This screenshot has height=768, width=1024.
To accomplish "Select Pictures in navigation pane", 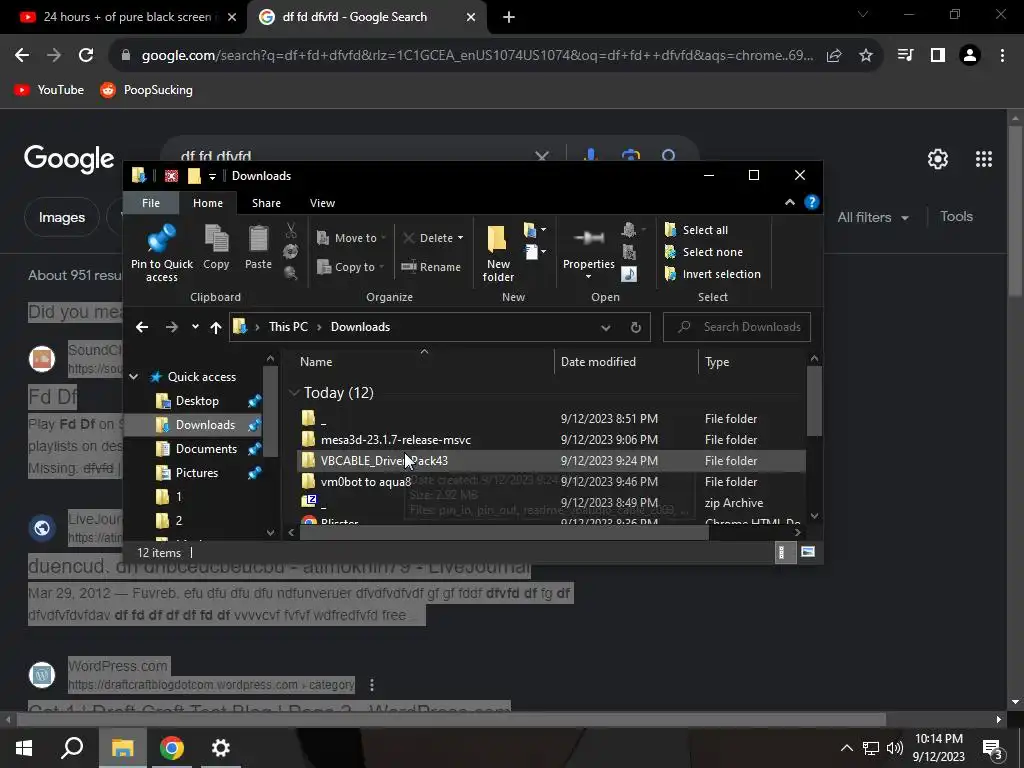I will [197, 473].
